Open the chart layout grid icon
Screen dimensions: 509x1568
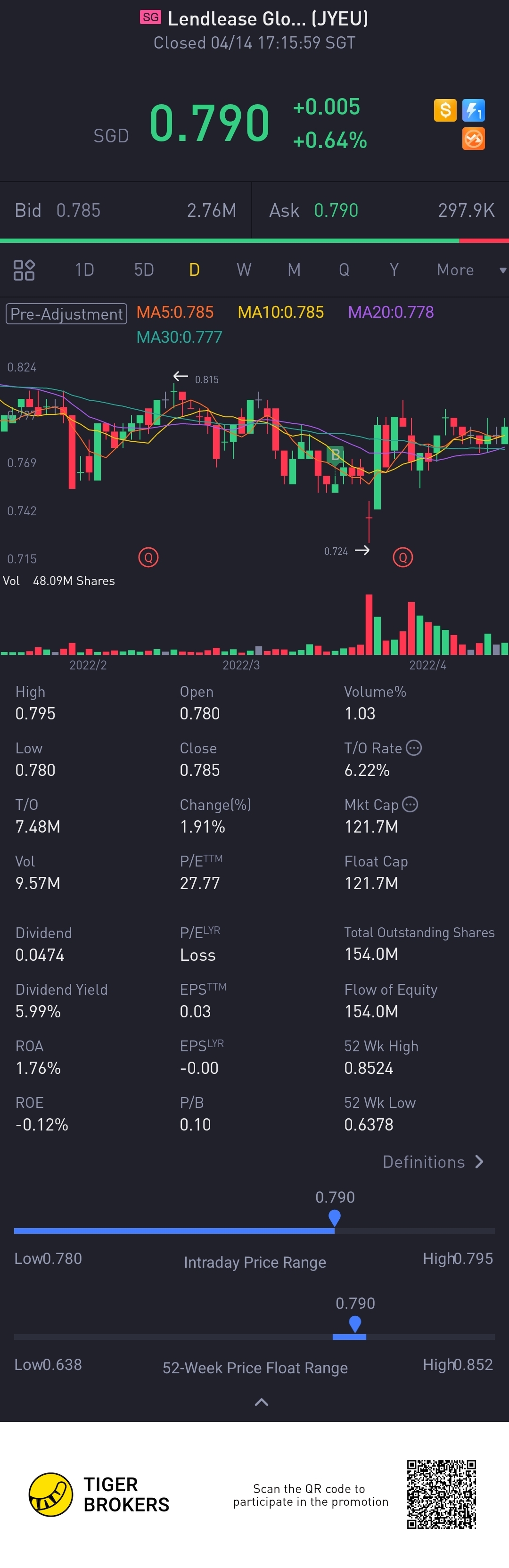[24, 270]
